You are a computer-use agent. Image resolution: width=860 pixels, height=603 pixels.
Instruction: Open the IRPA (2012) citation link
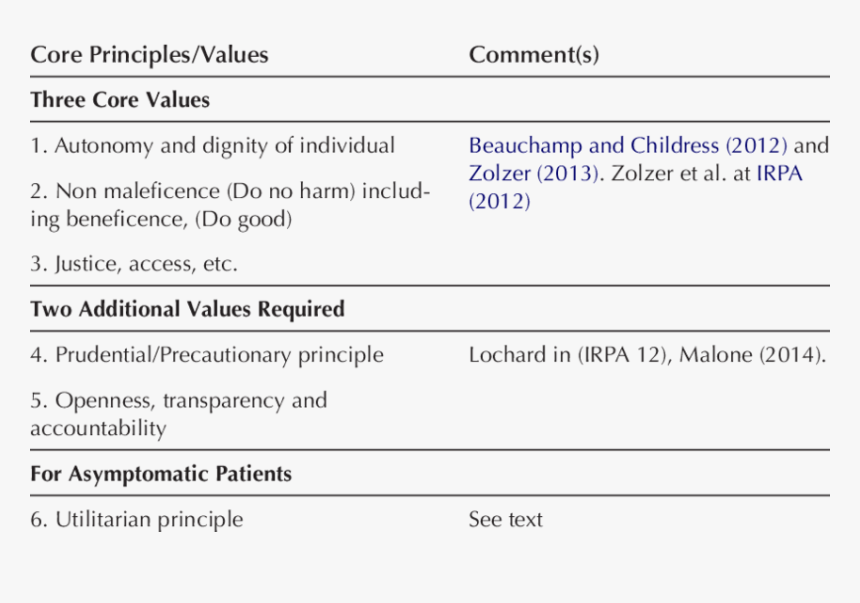tap(778, 173)
